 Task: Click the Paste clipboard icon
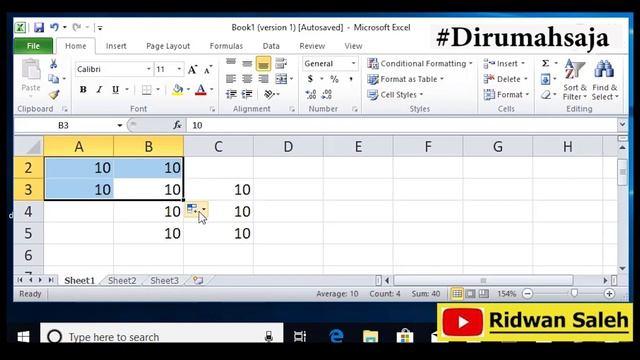coord(31,69)
